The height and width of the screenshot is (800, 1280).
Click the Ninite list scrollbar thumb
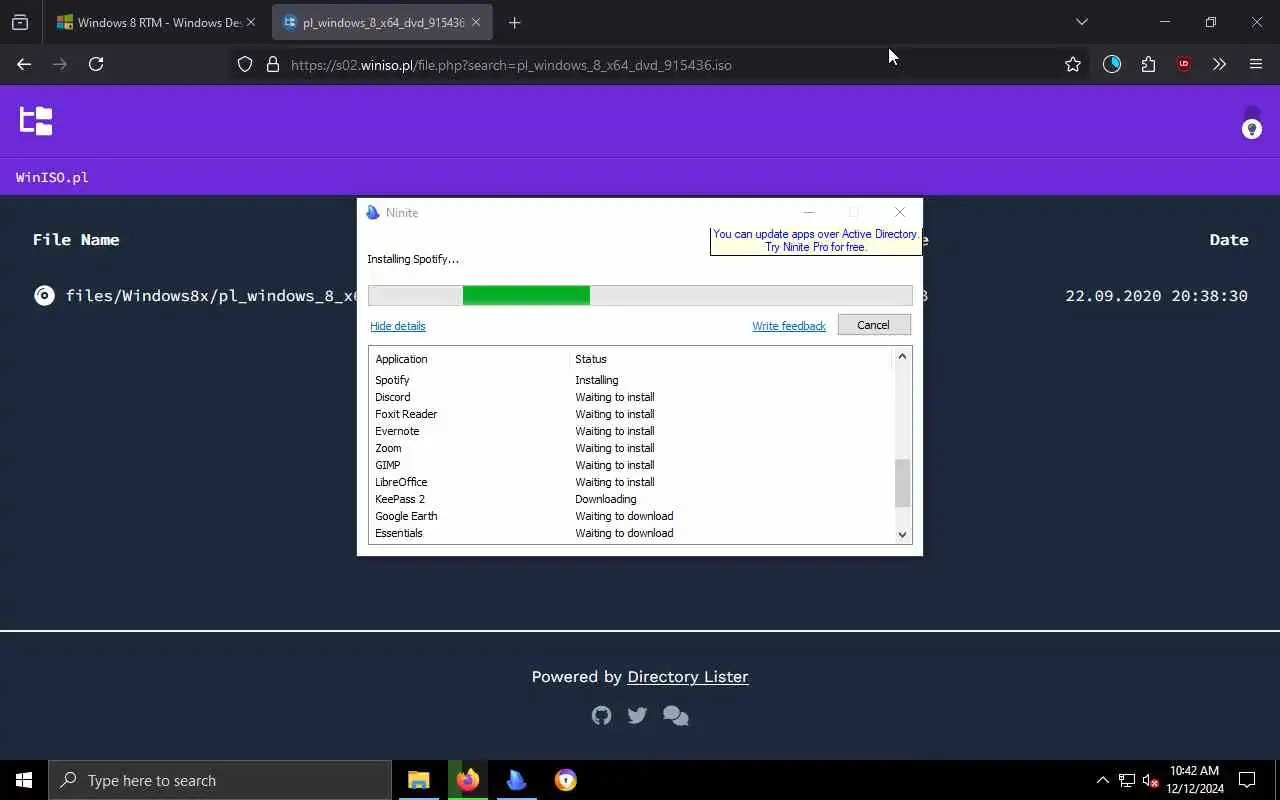tap(902, 483)
